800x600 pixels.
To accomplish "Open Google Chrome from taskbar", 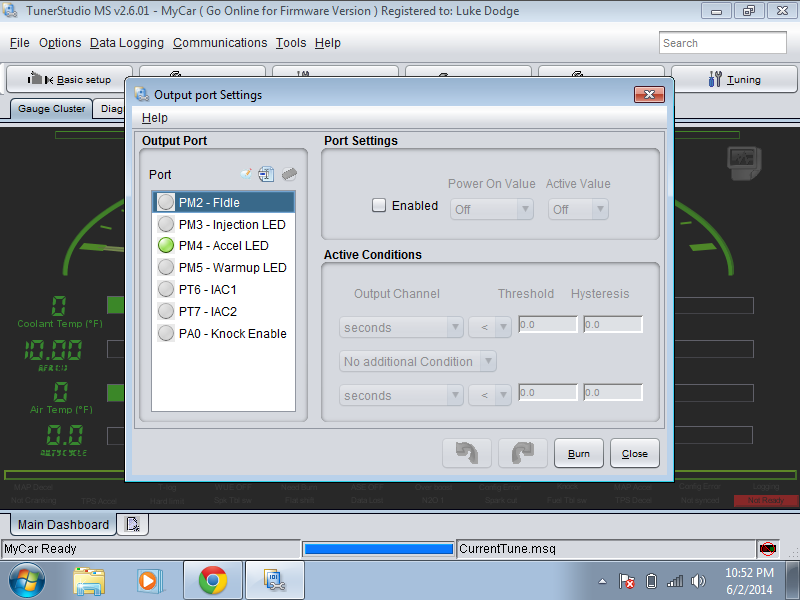I will point(213,581).
